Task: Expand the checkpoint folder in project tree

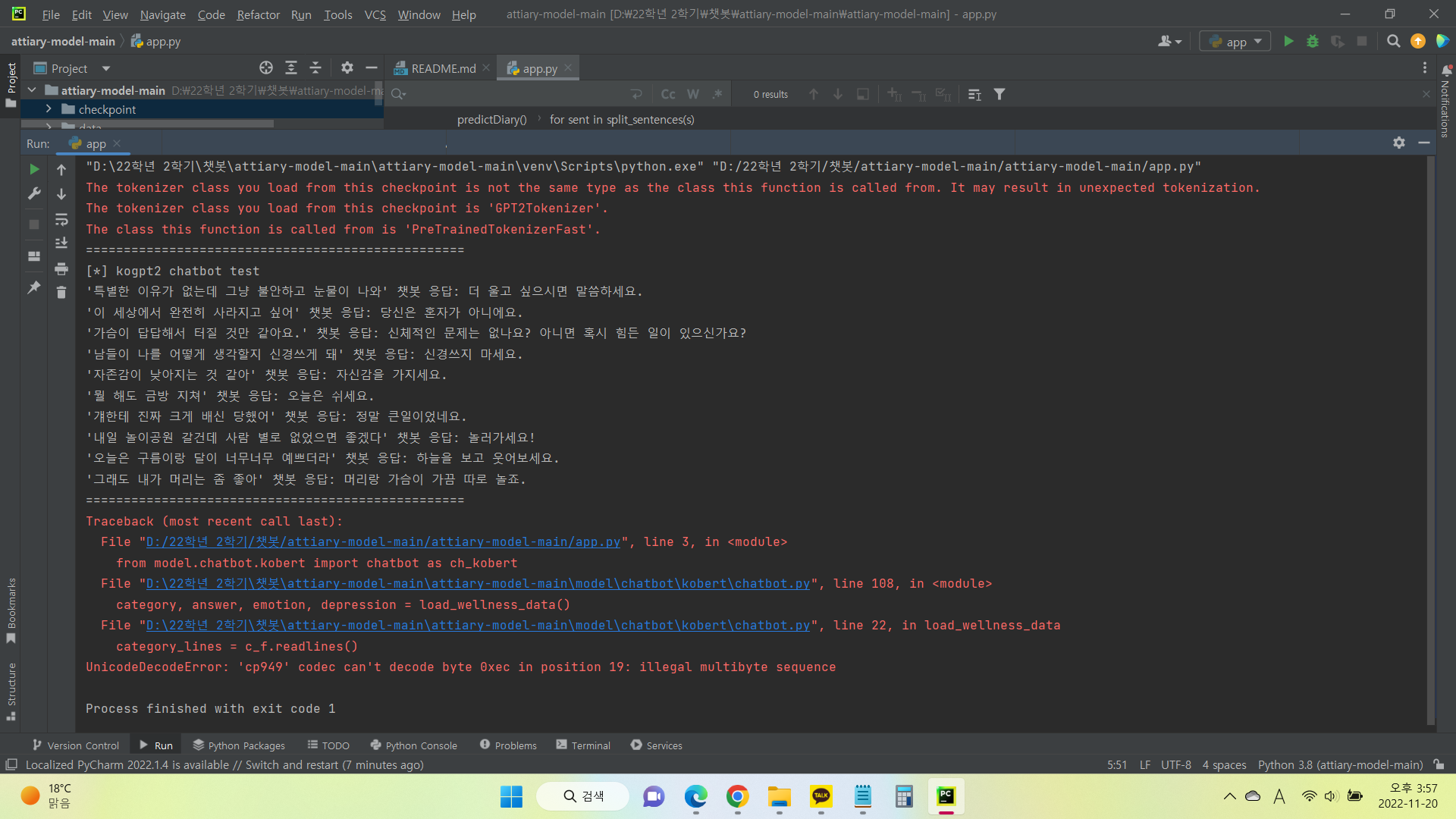Action: point(49,109)
